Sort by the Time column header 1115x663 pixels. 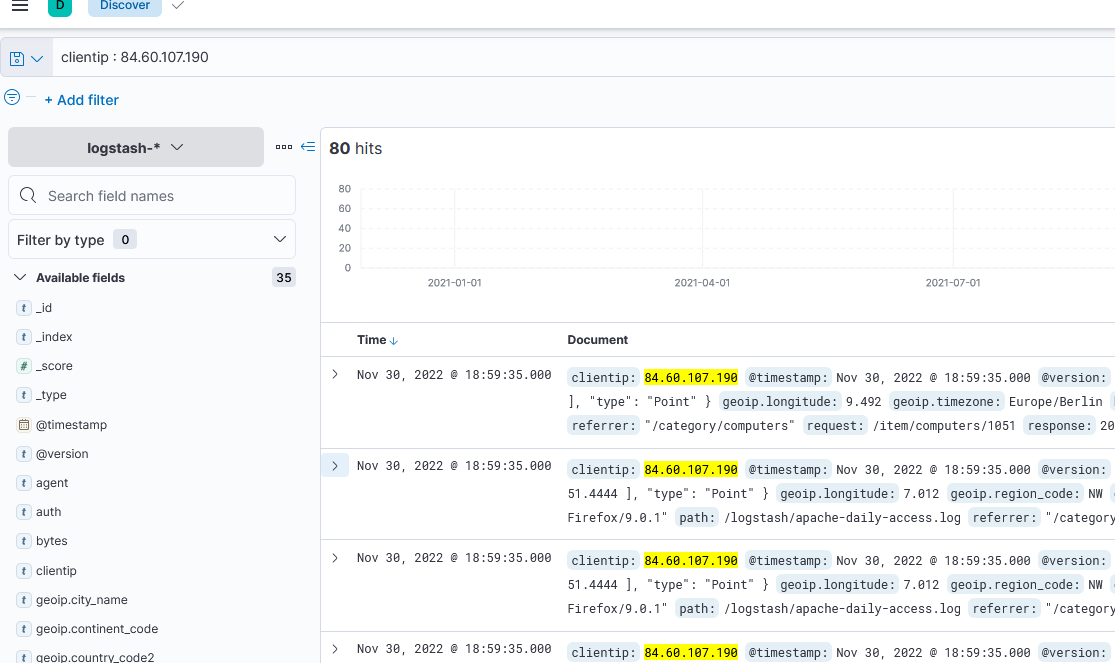click(371, 340)
